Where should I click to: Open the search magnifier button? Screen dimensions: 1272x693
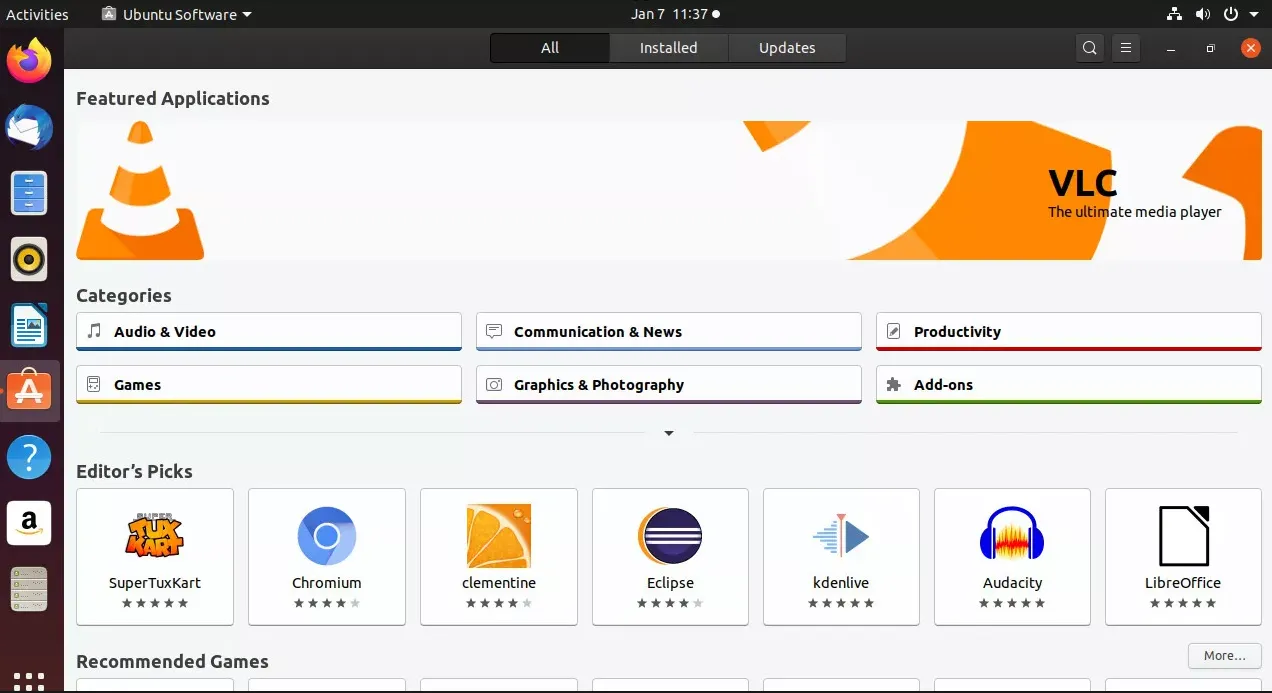[1090, 48]
